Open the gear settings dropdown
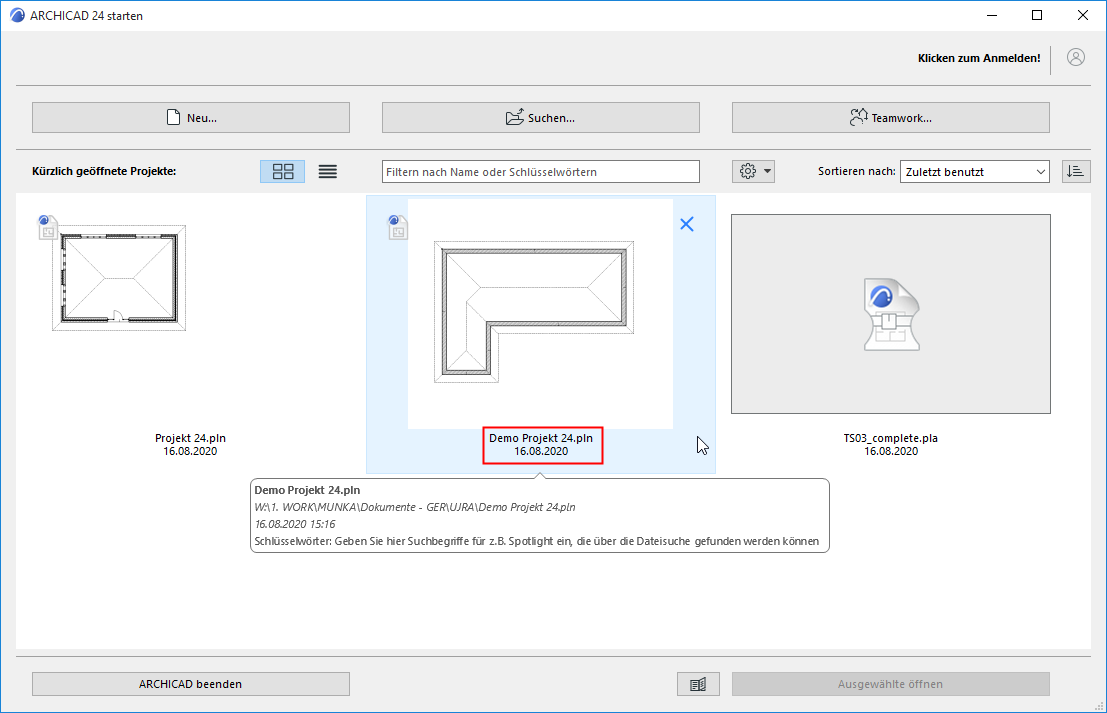Image resolution: width=1107 pixels, height=713 pixels. [753, 172]
